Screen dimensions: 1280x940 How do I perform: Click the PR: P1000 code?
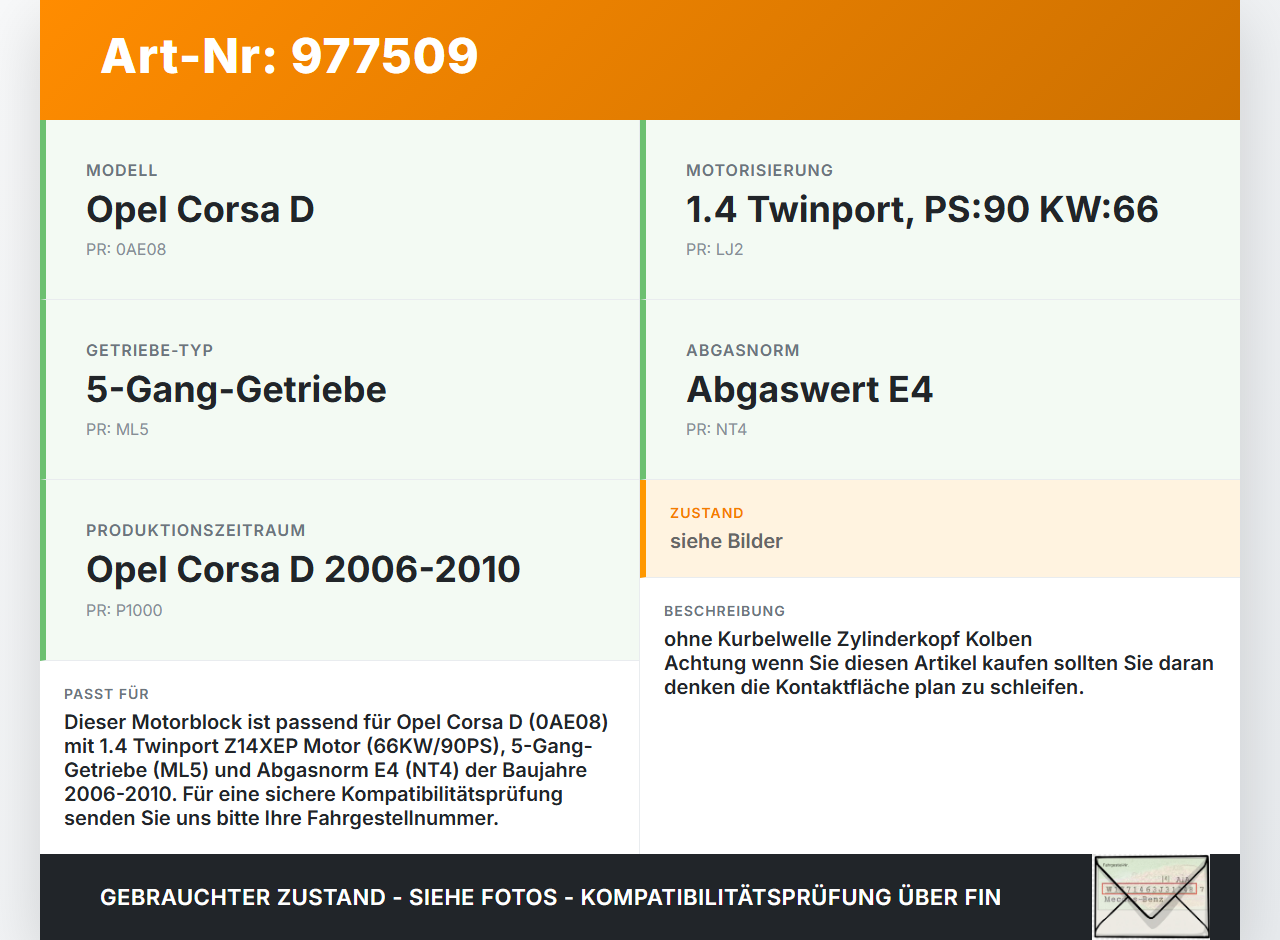[x=124, y=610]
